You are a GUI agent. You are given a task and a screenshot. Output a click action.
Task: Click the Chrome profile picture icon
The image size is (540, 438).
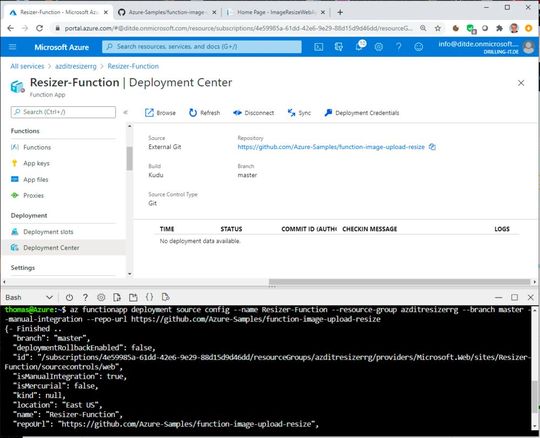tap(514, 28)
